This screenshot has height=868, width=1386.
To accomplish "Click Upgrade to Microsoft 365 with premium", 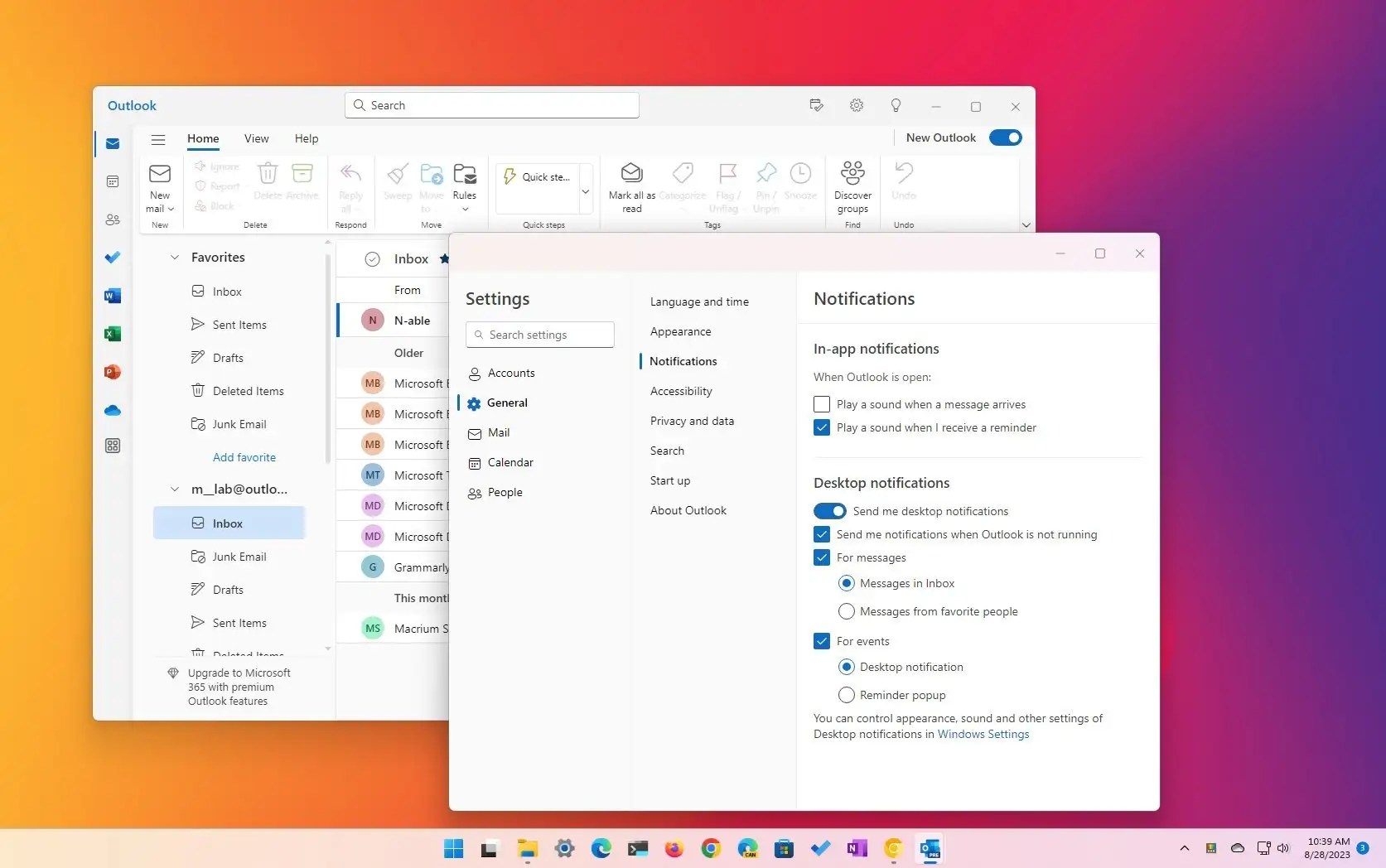I will pyautogui.click(x=239, y=687).
